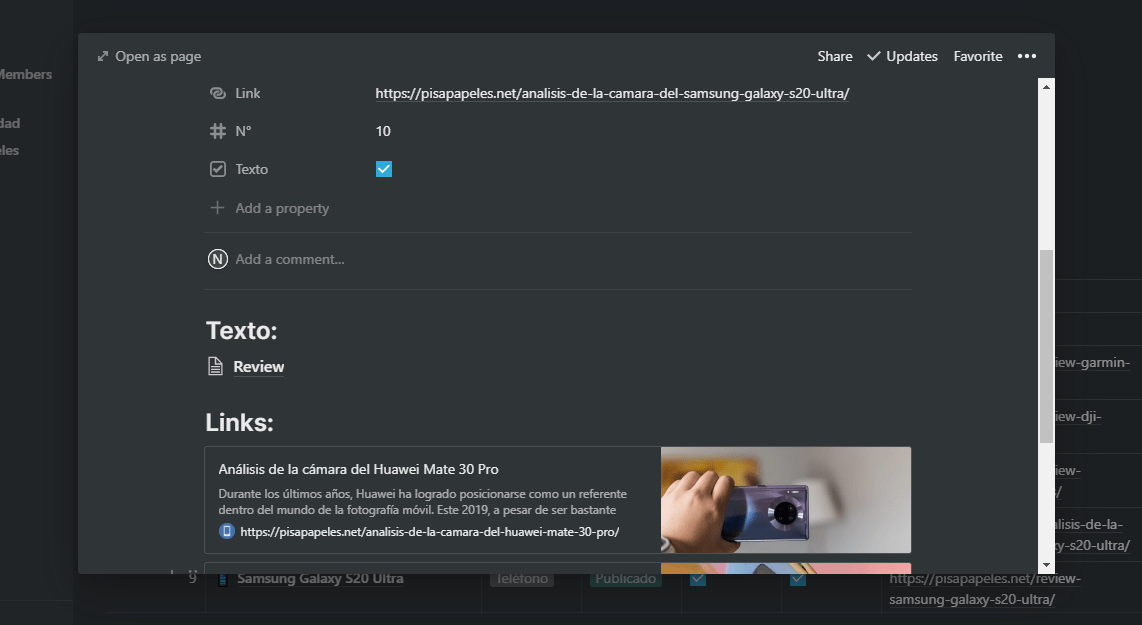Screen dimensions: 1142x625
Task: Click the Huawei Mate 30 Pro bookmark thumbnail
Action: [785, 500]
